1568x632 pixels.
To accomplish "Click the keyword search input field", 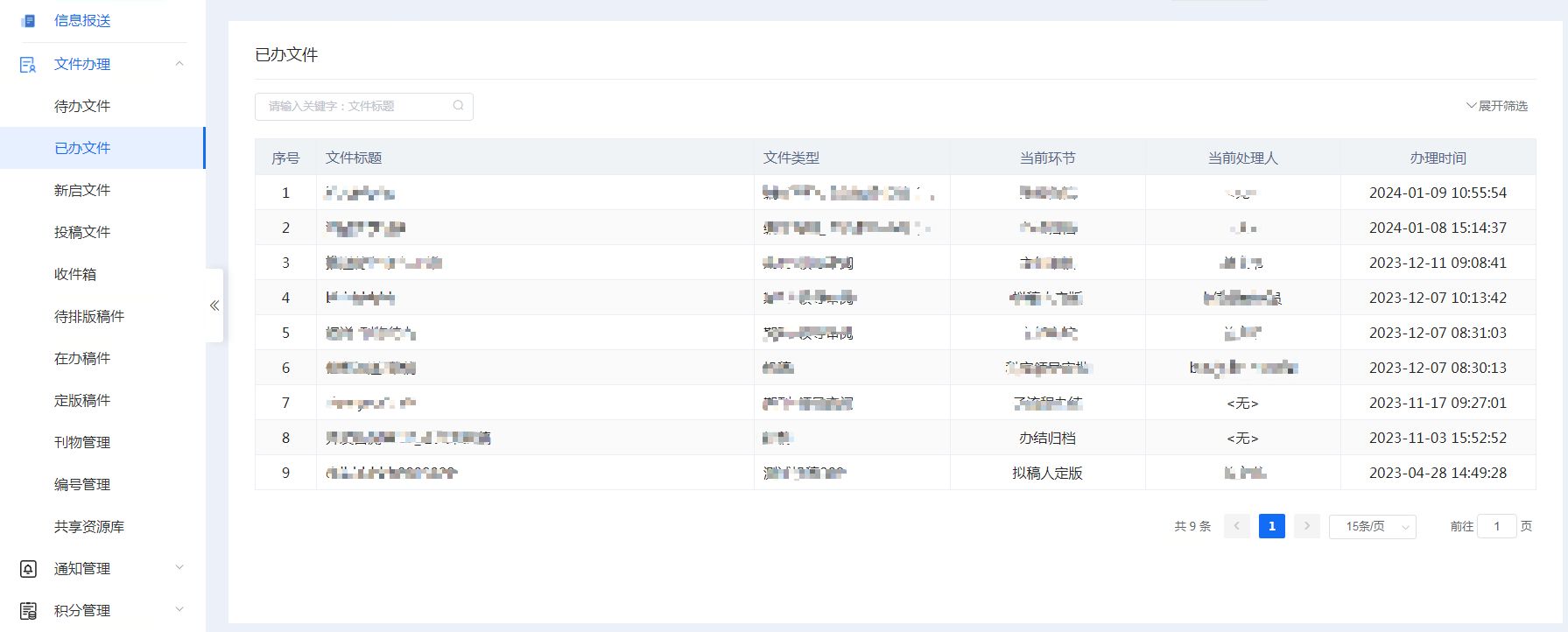I will click(x=363, y=106).
